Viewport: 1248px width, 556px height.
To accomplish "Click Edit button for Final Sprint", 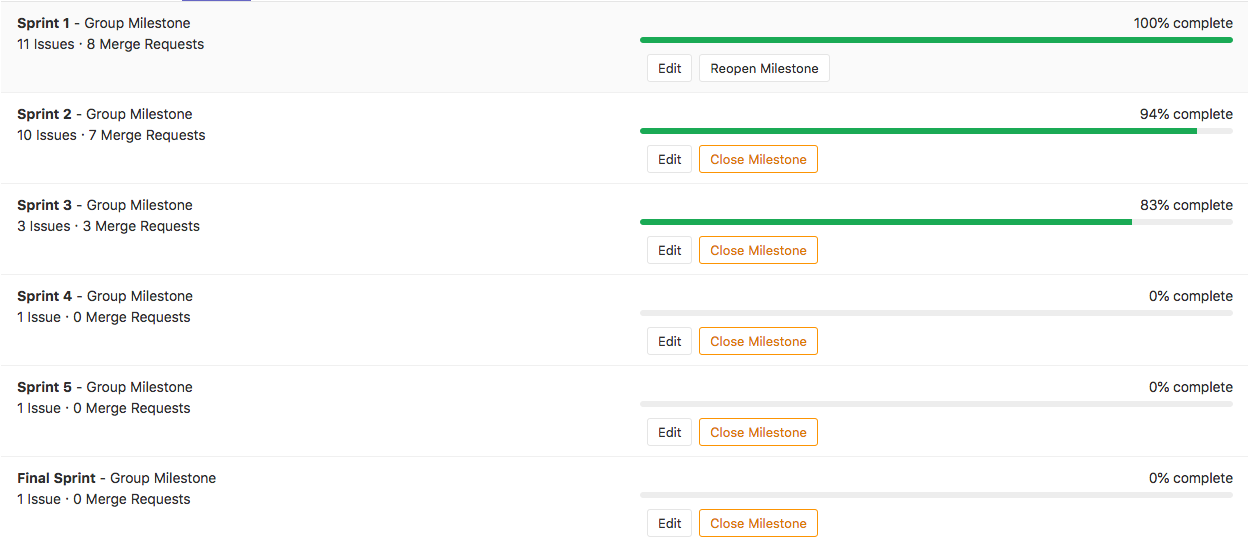I will click(669, 524).
